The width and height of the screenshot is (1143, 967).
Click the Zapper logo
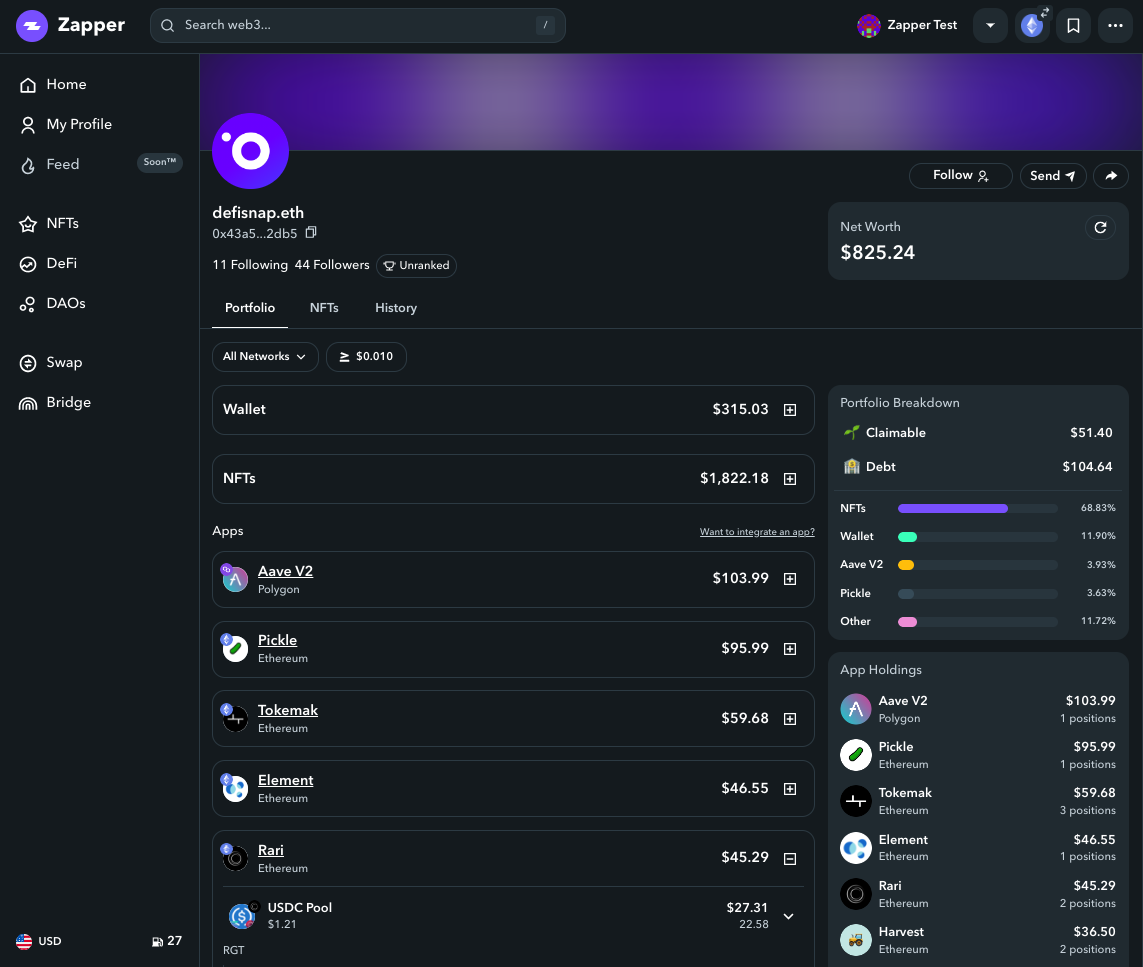71,26
